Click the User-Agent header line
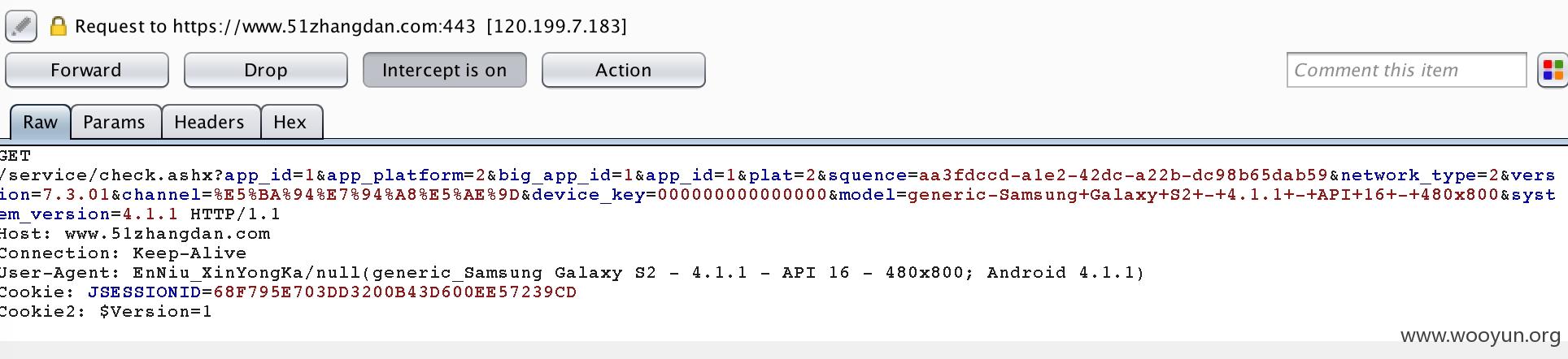Screen dimensions: 1568x359 pos(572,273)
